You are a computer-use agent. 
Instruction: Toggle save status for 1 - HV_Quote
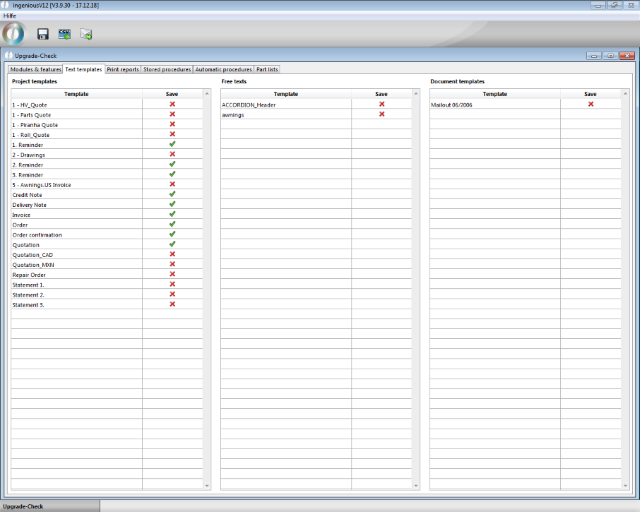pos(172,104)
